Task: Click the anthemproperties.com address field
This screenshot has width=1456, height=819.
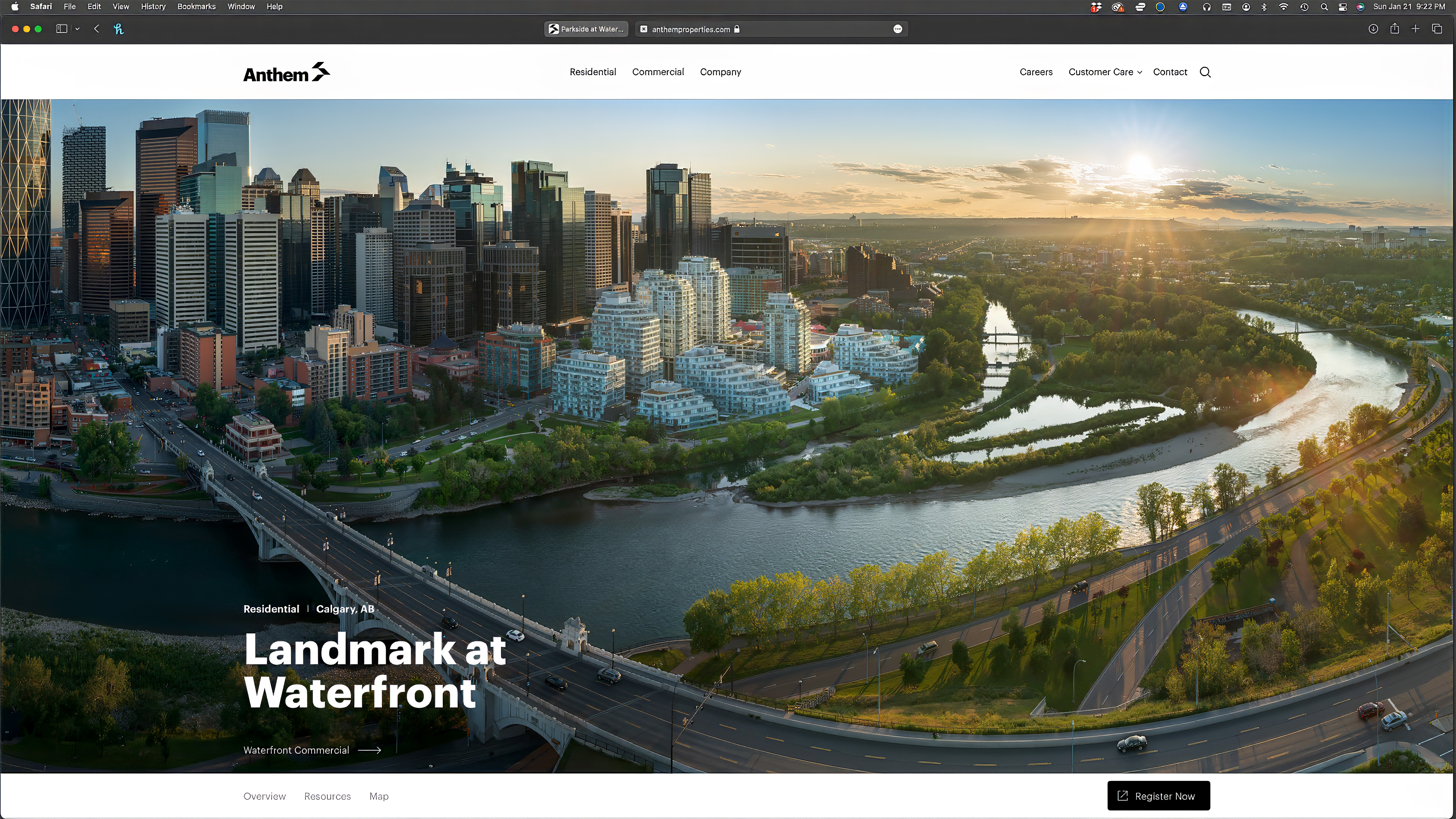Action: (772, 29)
